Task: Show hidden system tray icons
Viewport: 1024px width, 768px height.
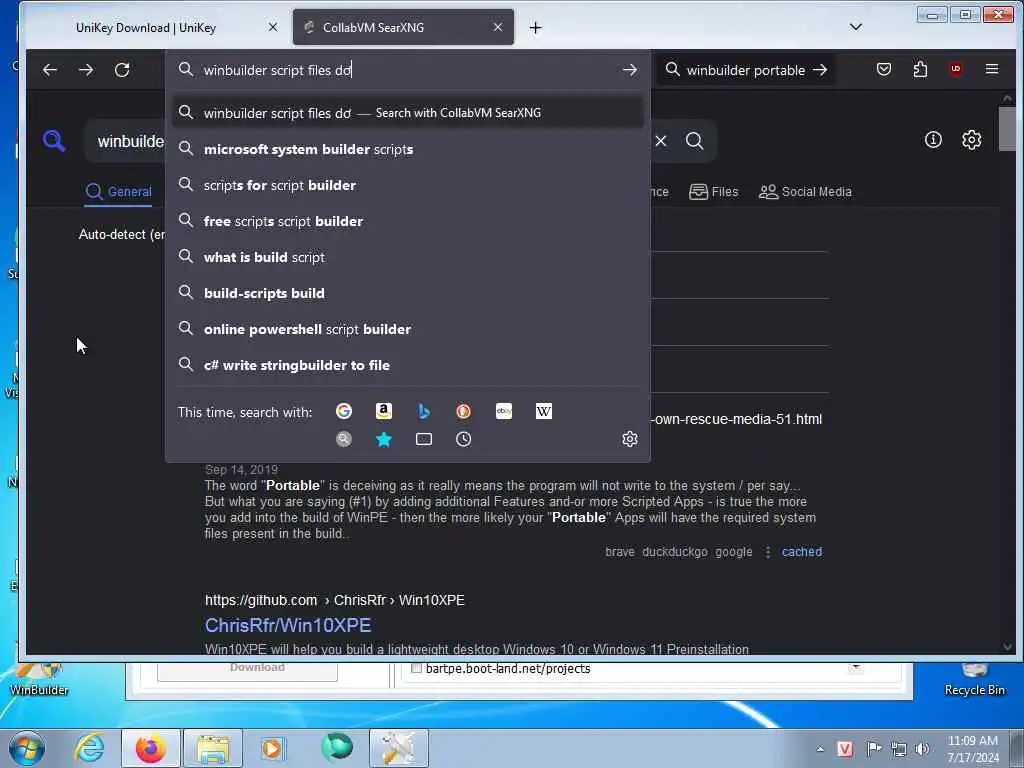Action: pyautogui.click(x=820, y=749)
